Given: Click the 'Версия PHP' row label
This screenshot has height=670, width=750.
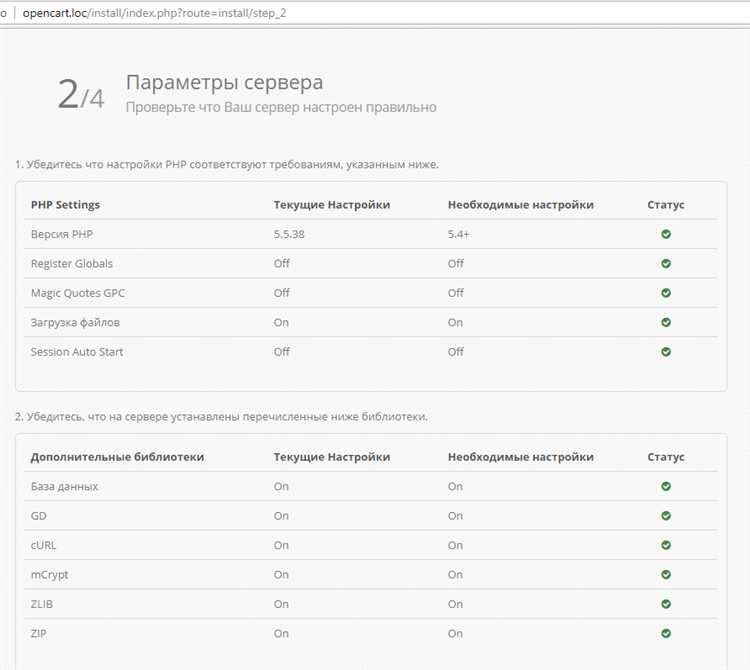Looking at the screenshot, I should [x=62, y=234].
